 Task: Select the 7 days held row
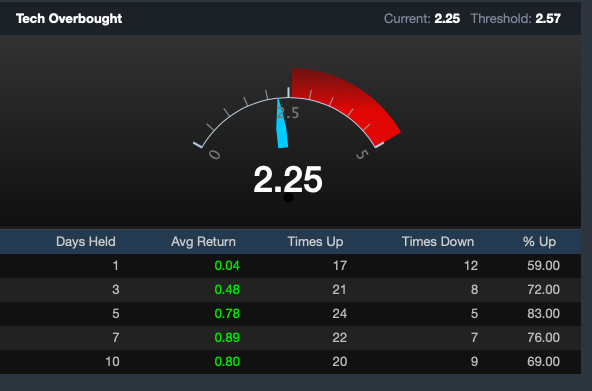point(290,337)
